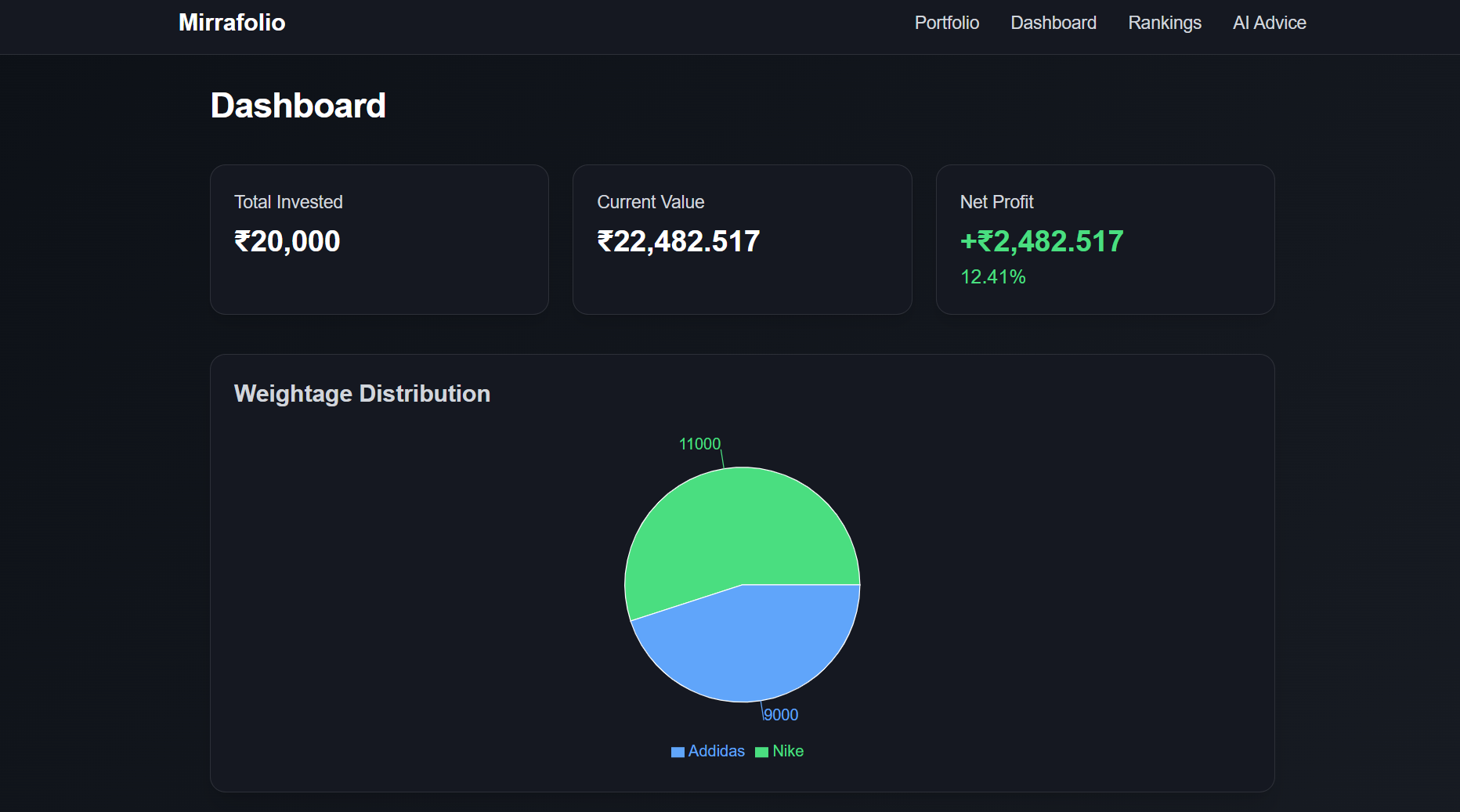
Task: Click the Weightage Distribution heading
Action: click(362, 393)
